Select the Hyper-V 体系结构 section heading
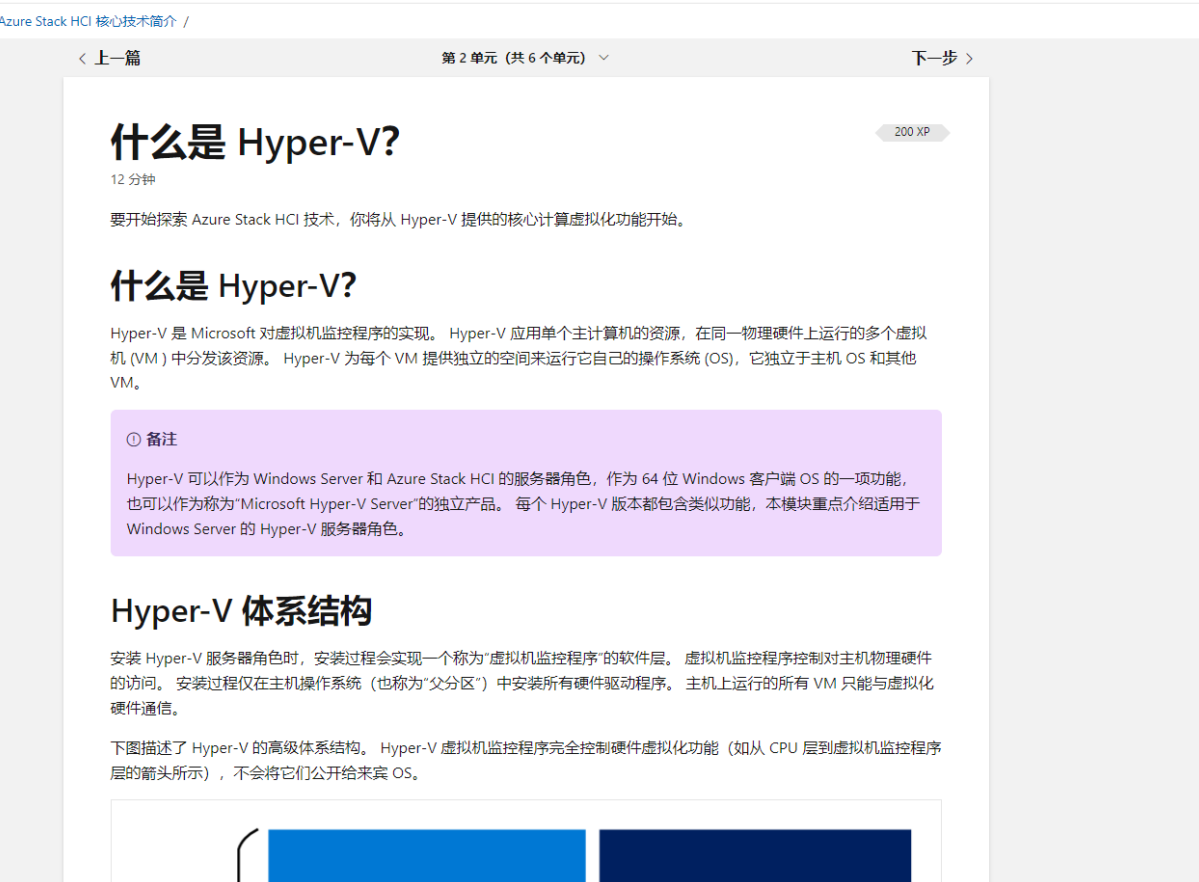This screenshot has height=882, width=1199. (x=241, y=610)
